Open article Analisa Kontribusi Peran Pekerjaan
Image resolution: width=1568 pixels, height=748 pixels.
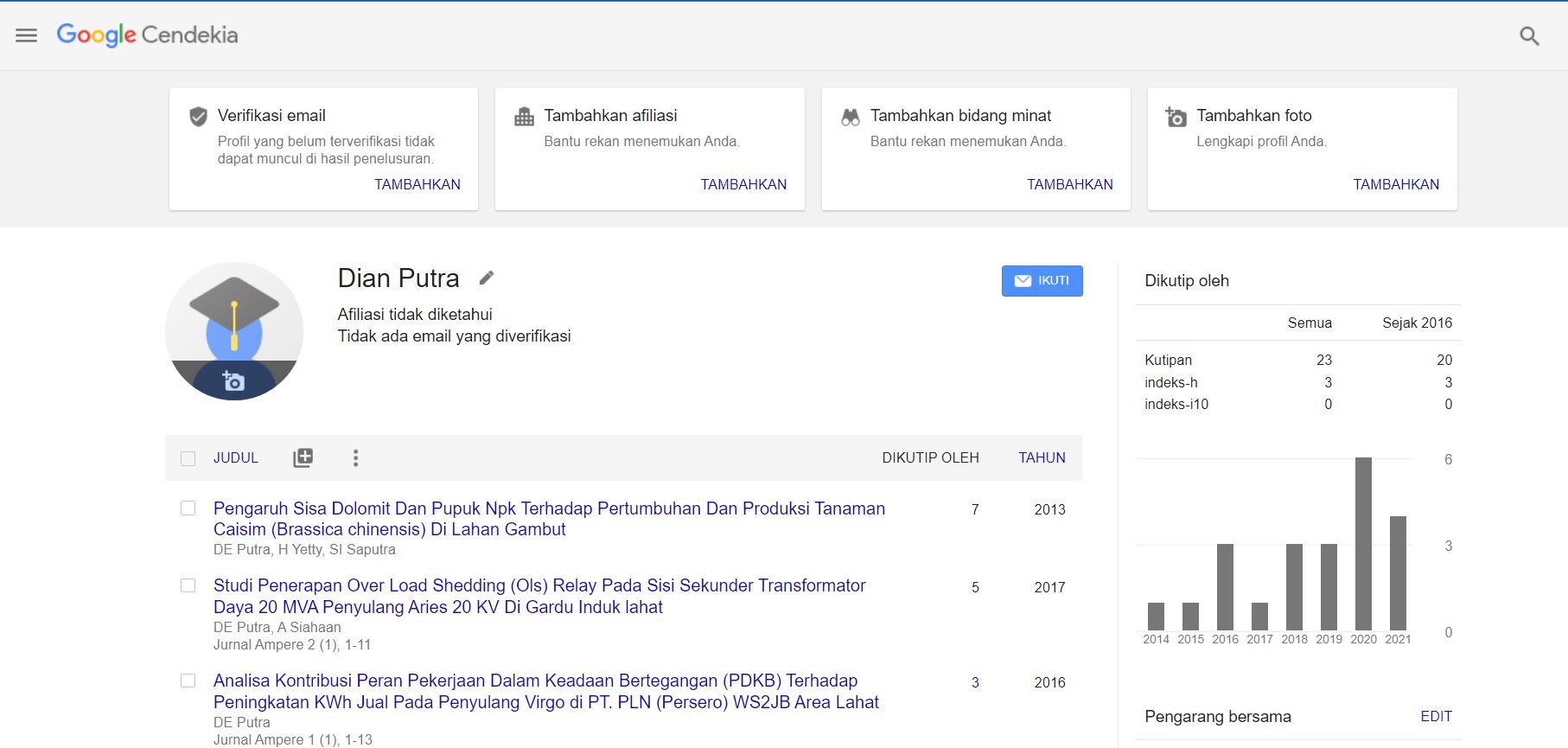click(546, 692)
